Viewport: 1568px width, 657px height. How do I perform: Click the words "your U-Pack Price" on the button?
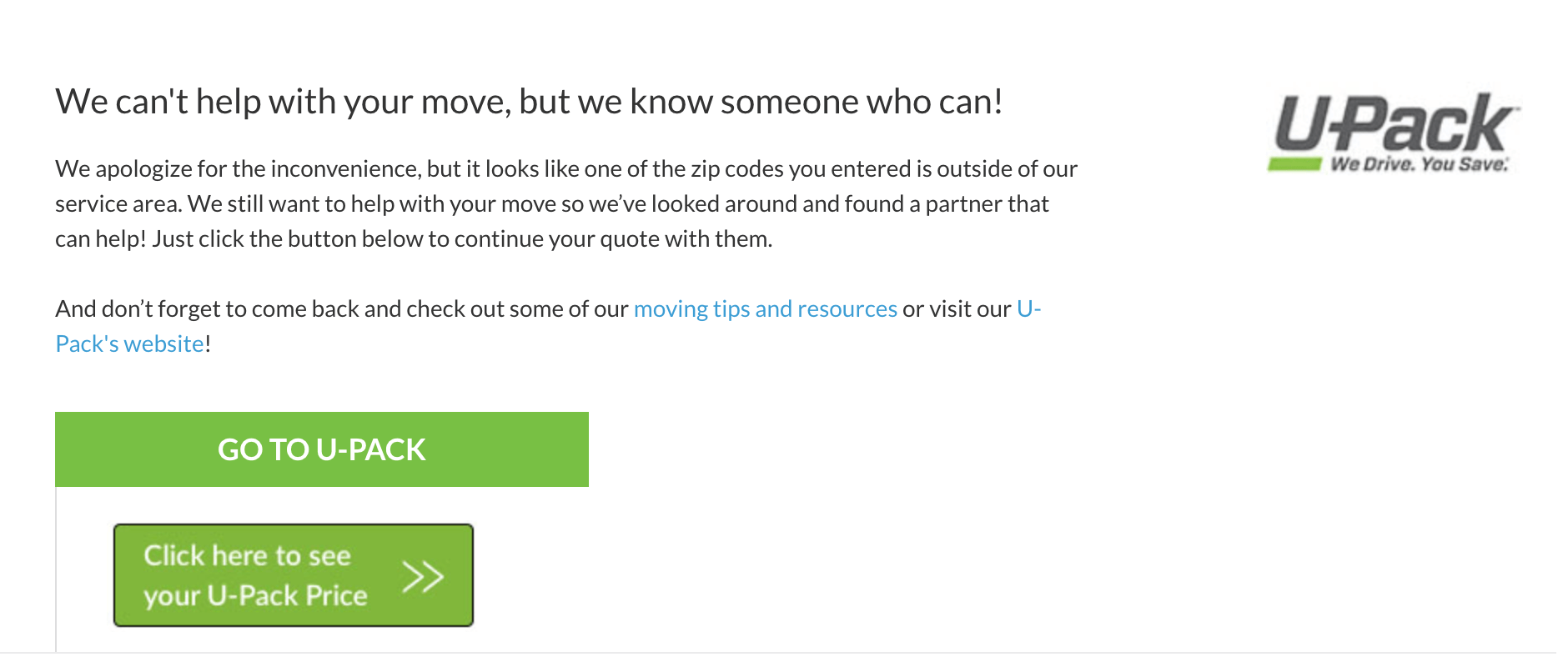click(x=255, y=596)
